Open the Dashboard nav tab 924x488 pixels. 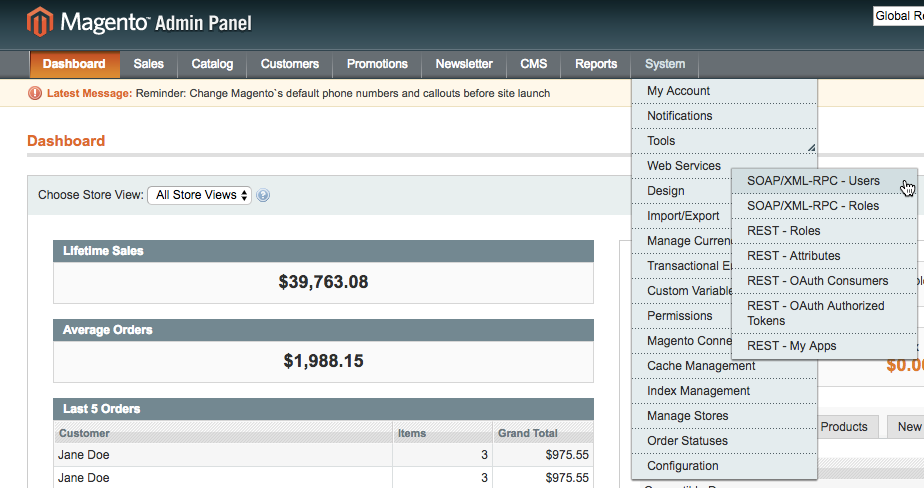point(74,64)
